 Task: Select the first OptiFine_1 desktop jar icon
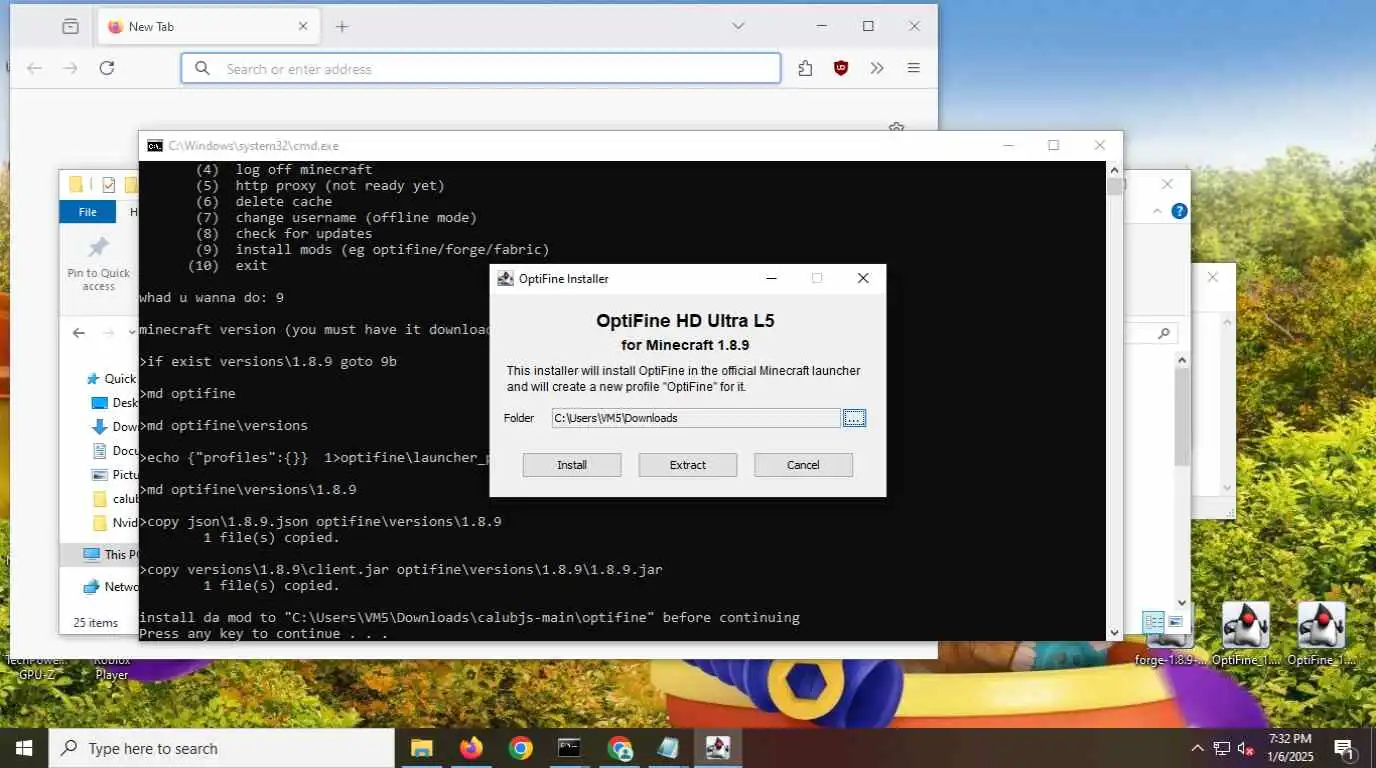1245,636
